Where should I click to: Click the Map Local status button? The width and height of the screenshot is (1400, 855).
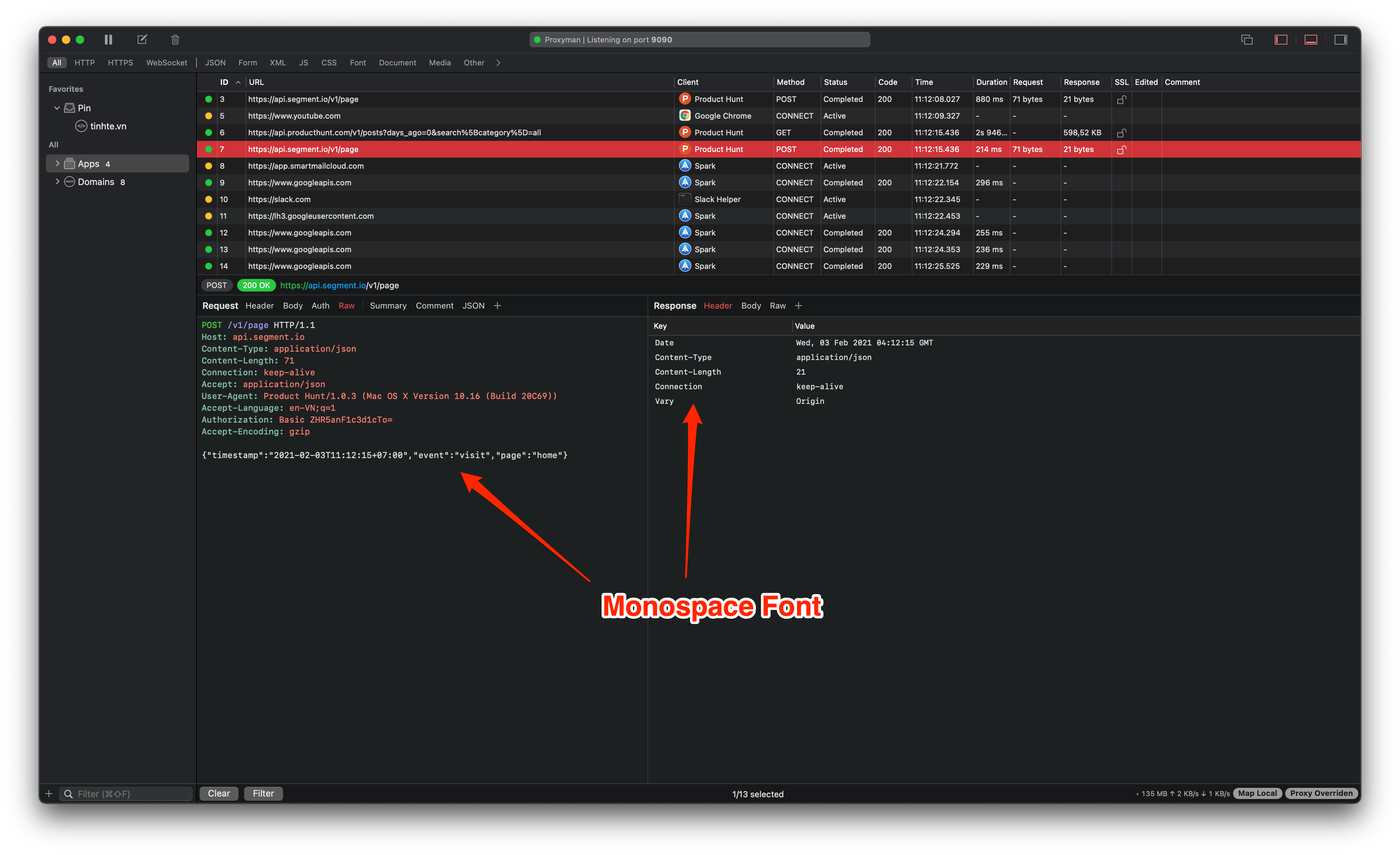tap(1257, 793)
